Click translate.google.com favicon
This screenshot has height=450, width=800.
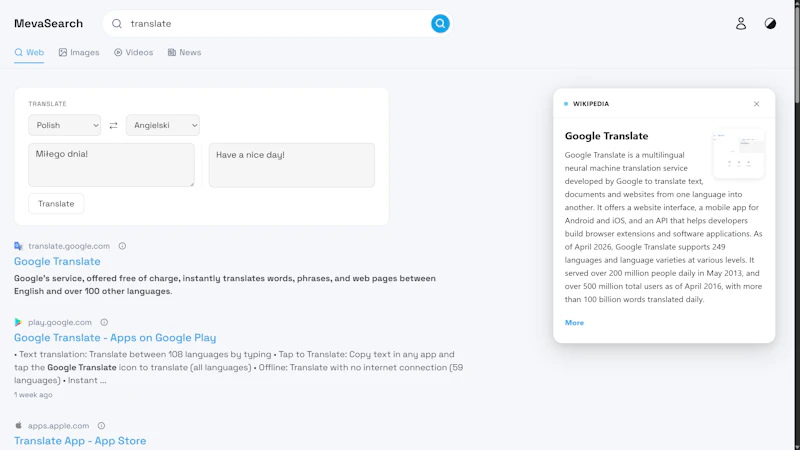(x=18, y=246)
